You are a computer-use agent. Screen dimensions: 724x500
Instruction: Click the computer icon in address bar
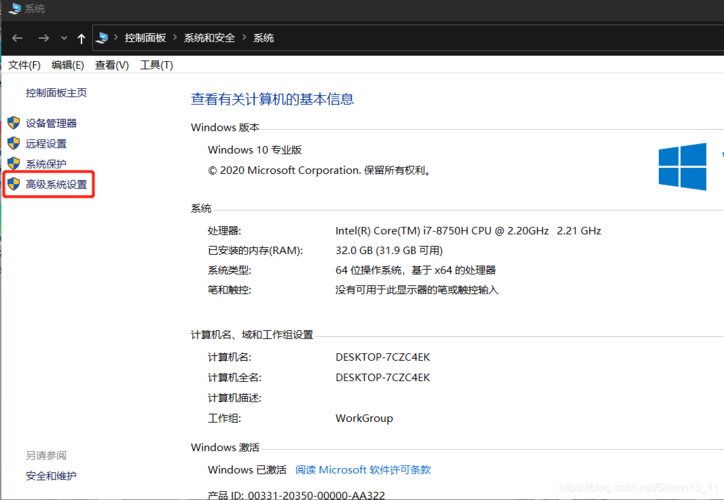click(103, 38)
